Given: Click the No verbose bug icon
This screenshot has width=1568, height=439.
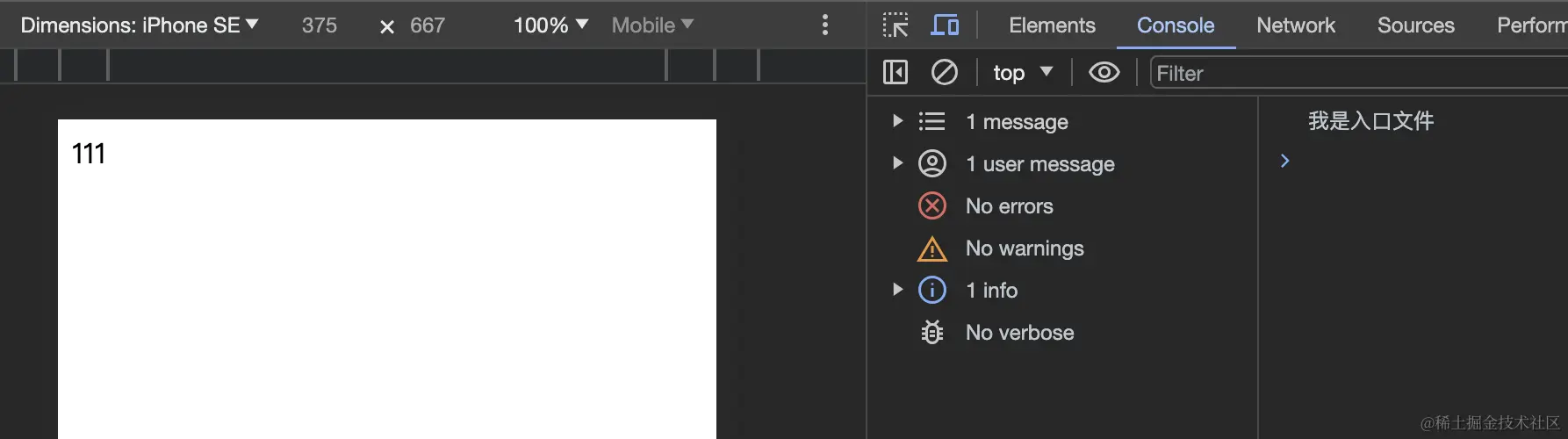Looking at the screenshot, I should point(931,333).
